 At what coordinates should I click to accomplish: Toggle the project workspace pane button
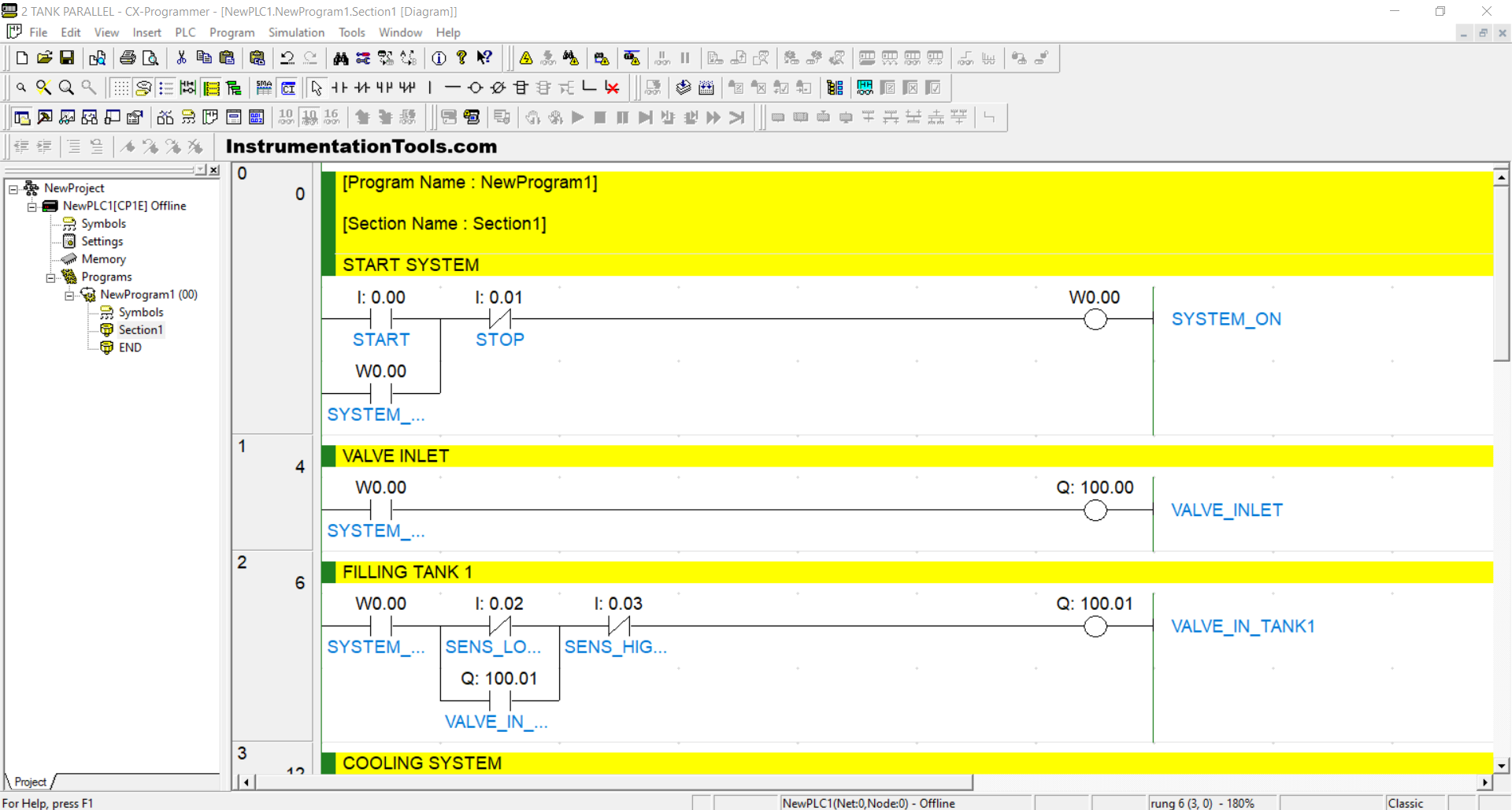(22, 117)
